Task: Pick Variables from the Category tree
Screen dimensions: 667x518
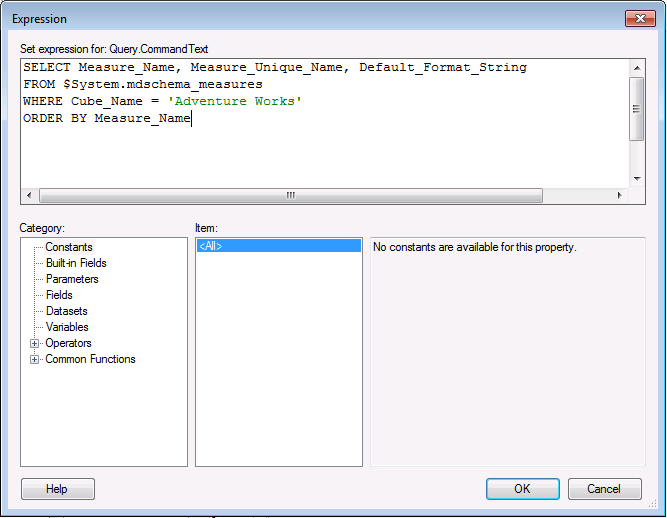Action: click(67, 327)
